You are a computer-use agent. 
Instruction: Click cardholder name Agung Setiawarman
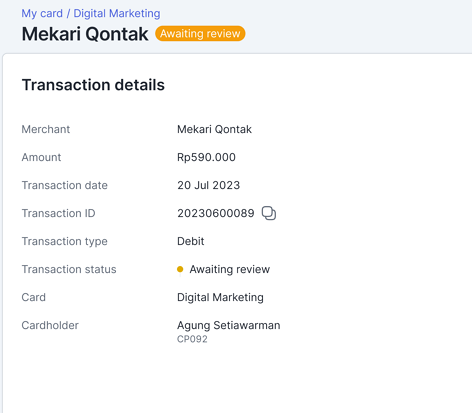pos(229,325)
